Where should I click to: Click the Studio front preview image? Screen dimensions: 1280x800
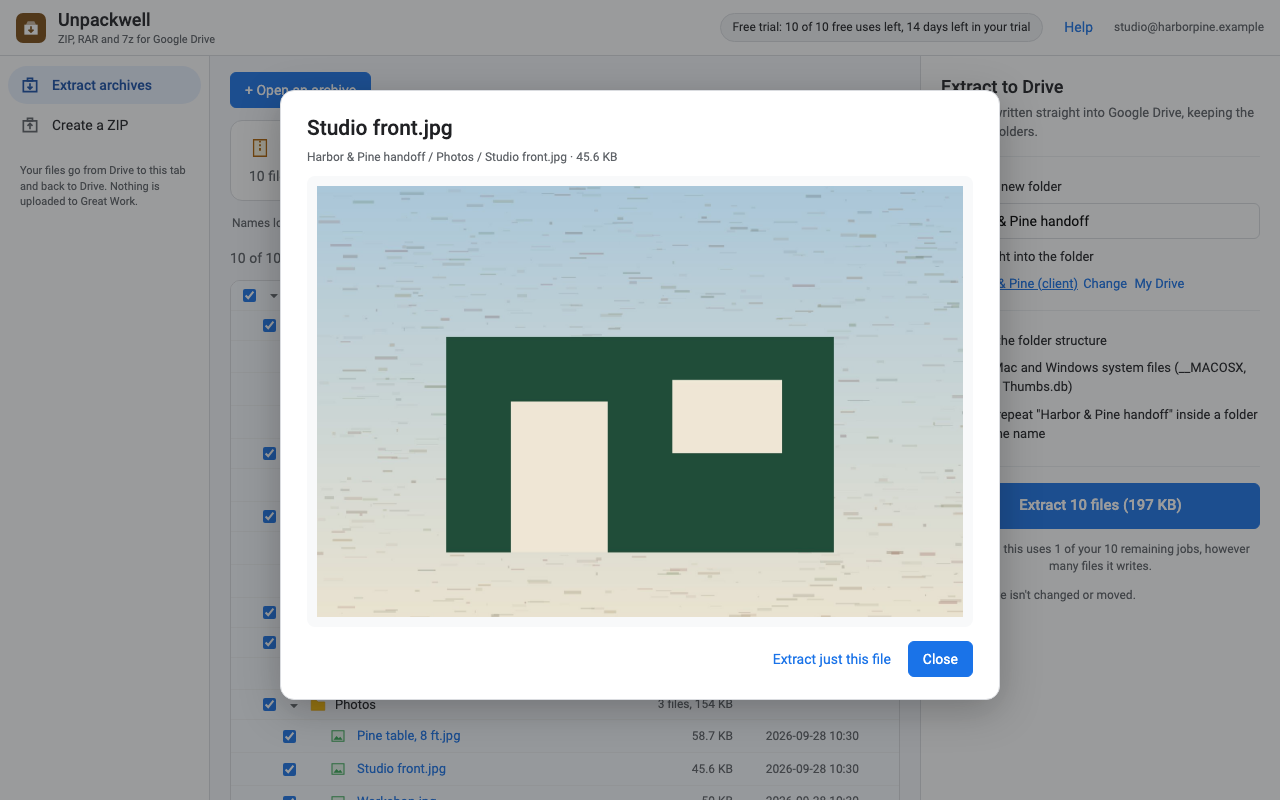pyautogui.click(x=640, y=401)
